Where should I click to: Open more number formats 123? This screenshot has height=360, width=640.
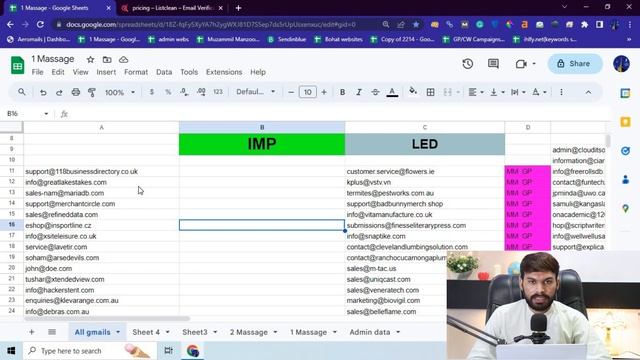point(218,92)
